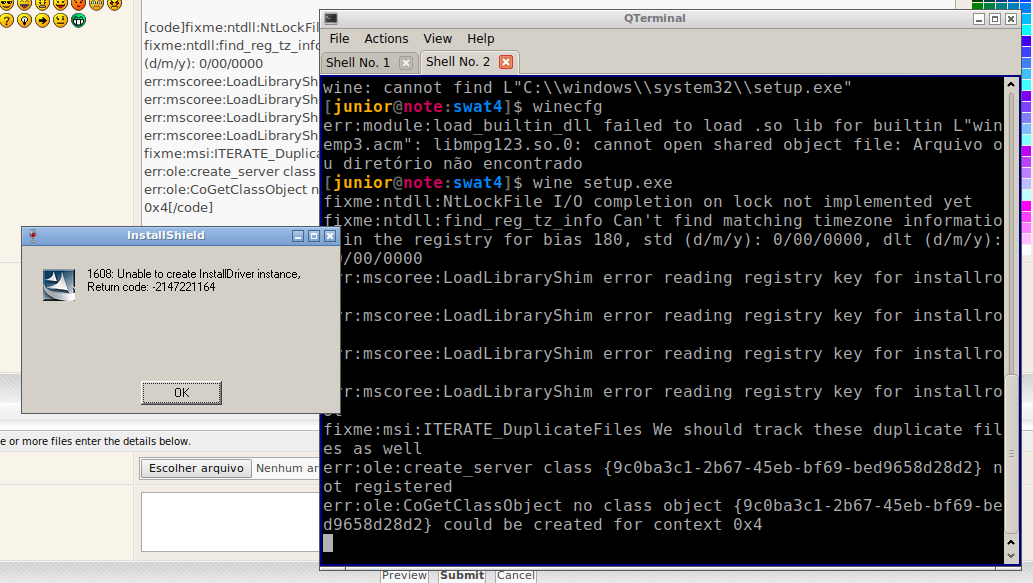Viewport: 1033px width, 583px height.
Task: Insert the green grinning smiley
Action: click(78, 20)
